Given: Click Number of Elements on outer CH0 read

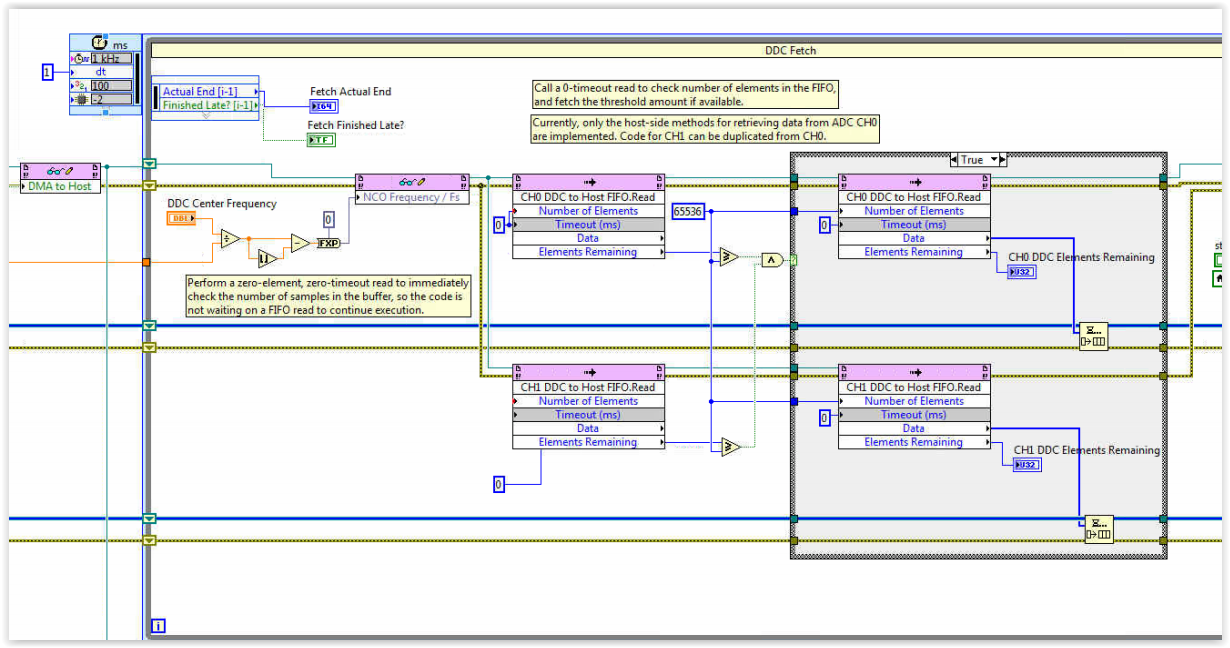Looking at the screenshot, I should [588, 211].
